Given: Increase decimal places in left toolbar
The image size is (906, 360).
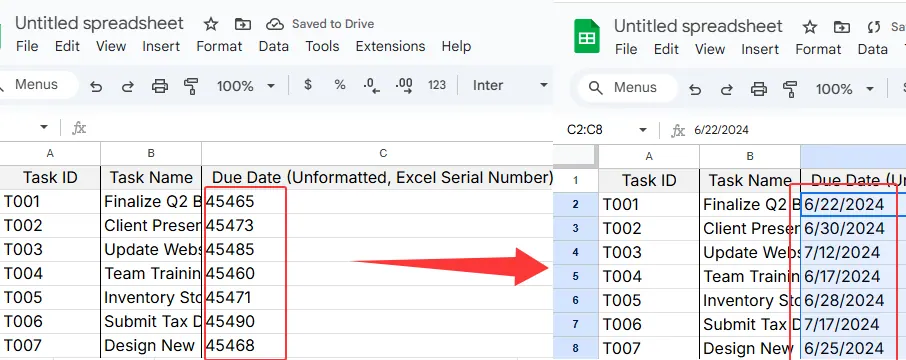Looking at the screenshot, I should [x=404, y=86].
